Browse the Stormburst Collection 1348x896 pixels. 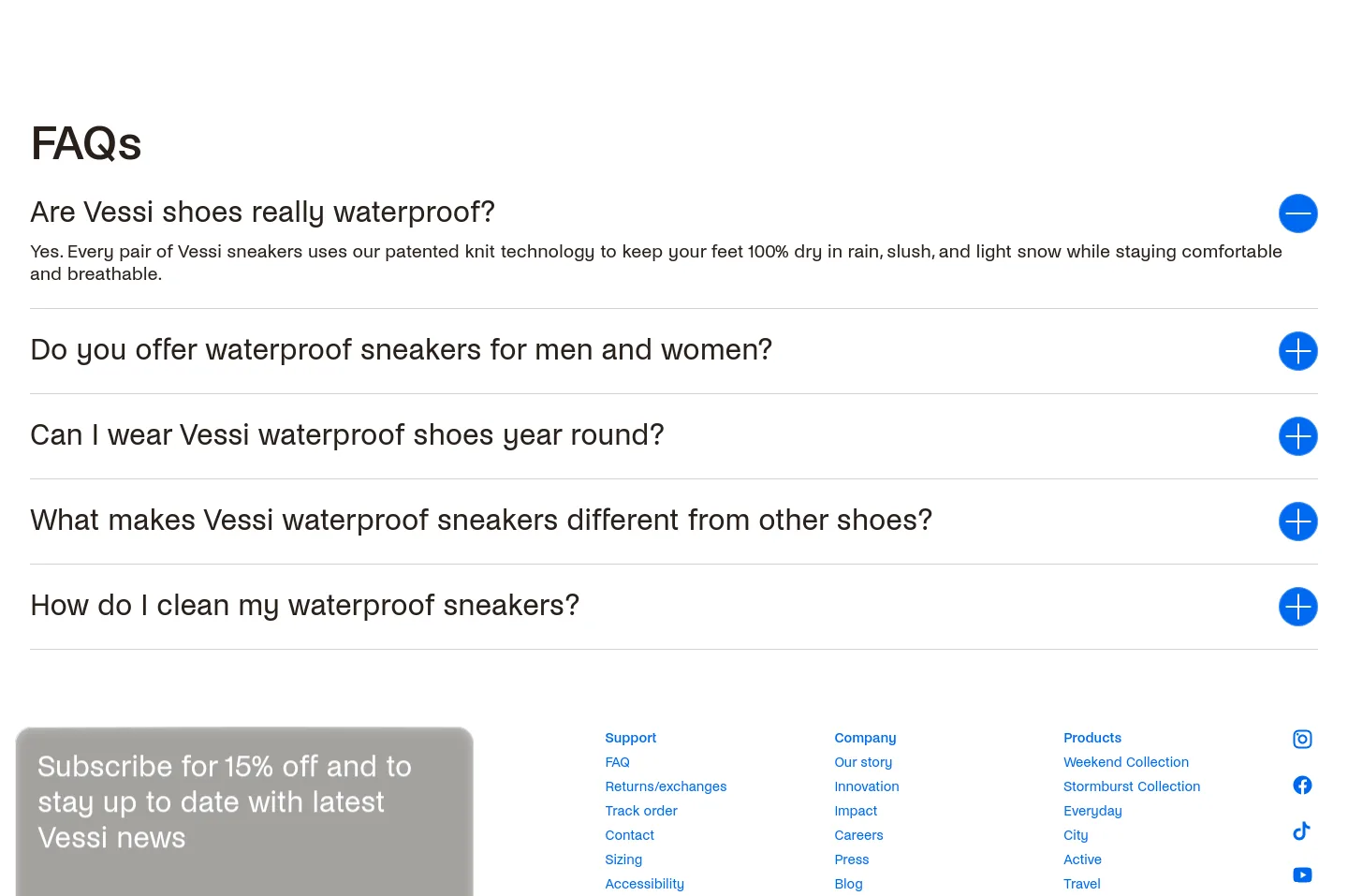[1132, 786]
